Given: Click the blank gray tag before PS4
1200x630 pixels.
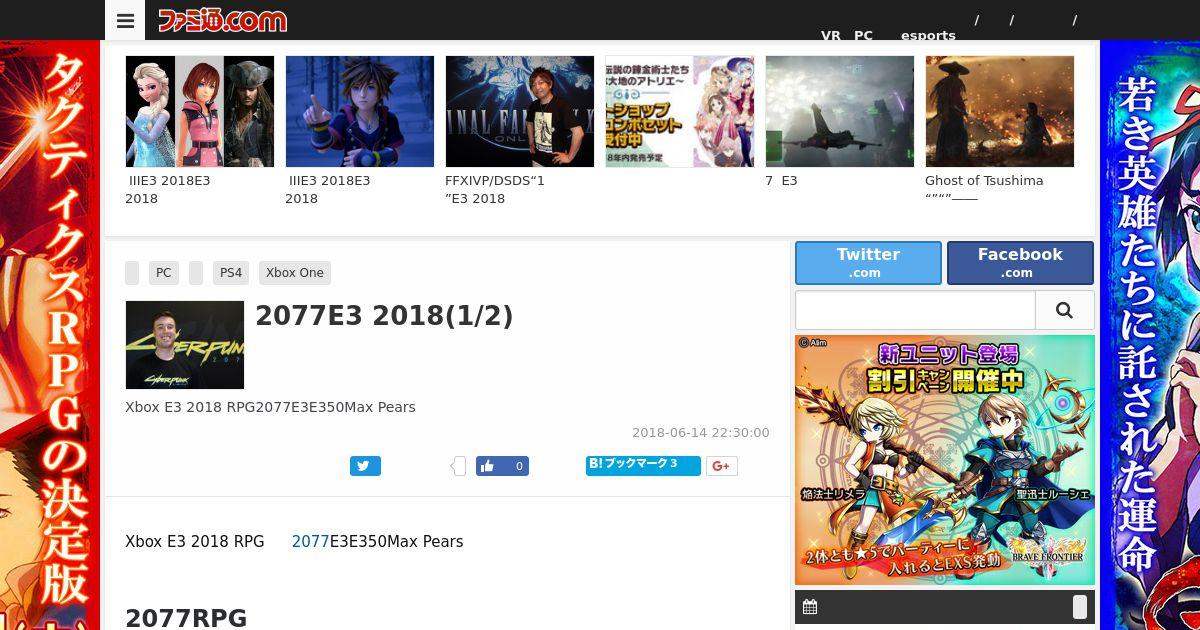Looking at the screenshot, I should (x=196, y=273).
